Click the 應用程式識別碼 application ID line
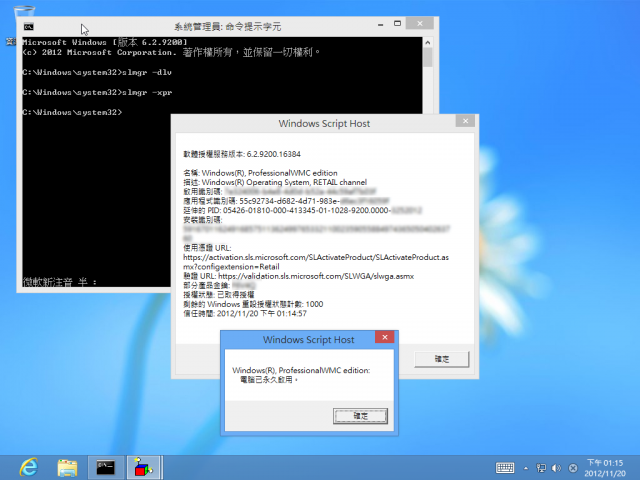The image size is (640, 480). 286,201
